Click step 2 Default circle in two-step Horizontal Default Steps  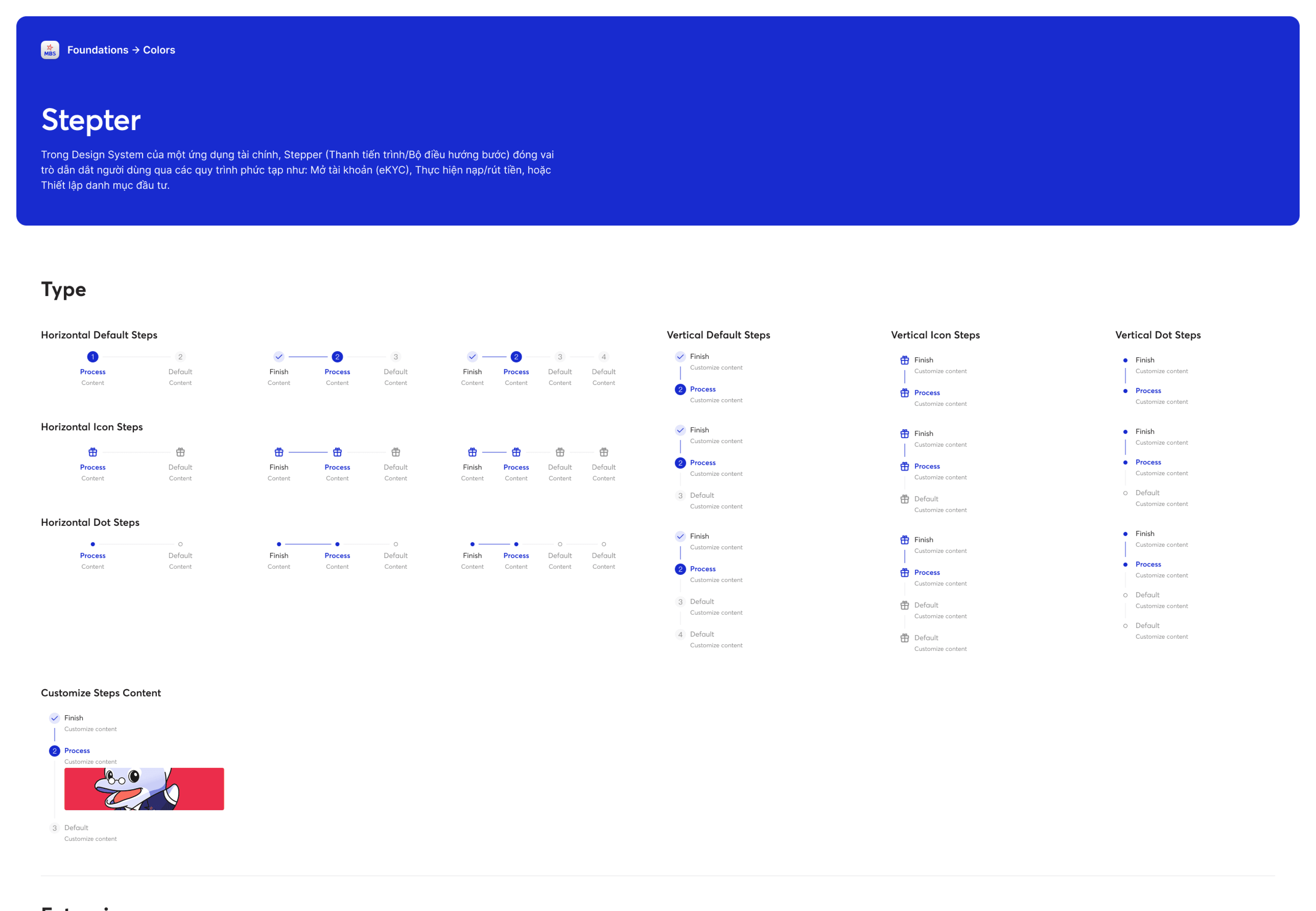[x=181, y=357]
